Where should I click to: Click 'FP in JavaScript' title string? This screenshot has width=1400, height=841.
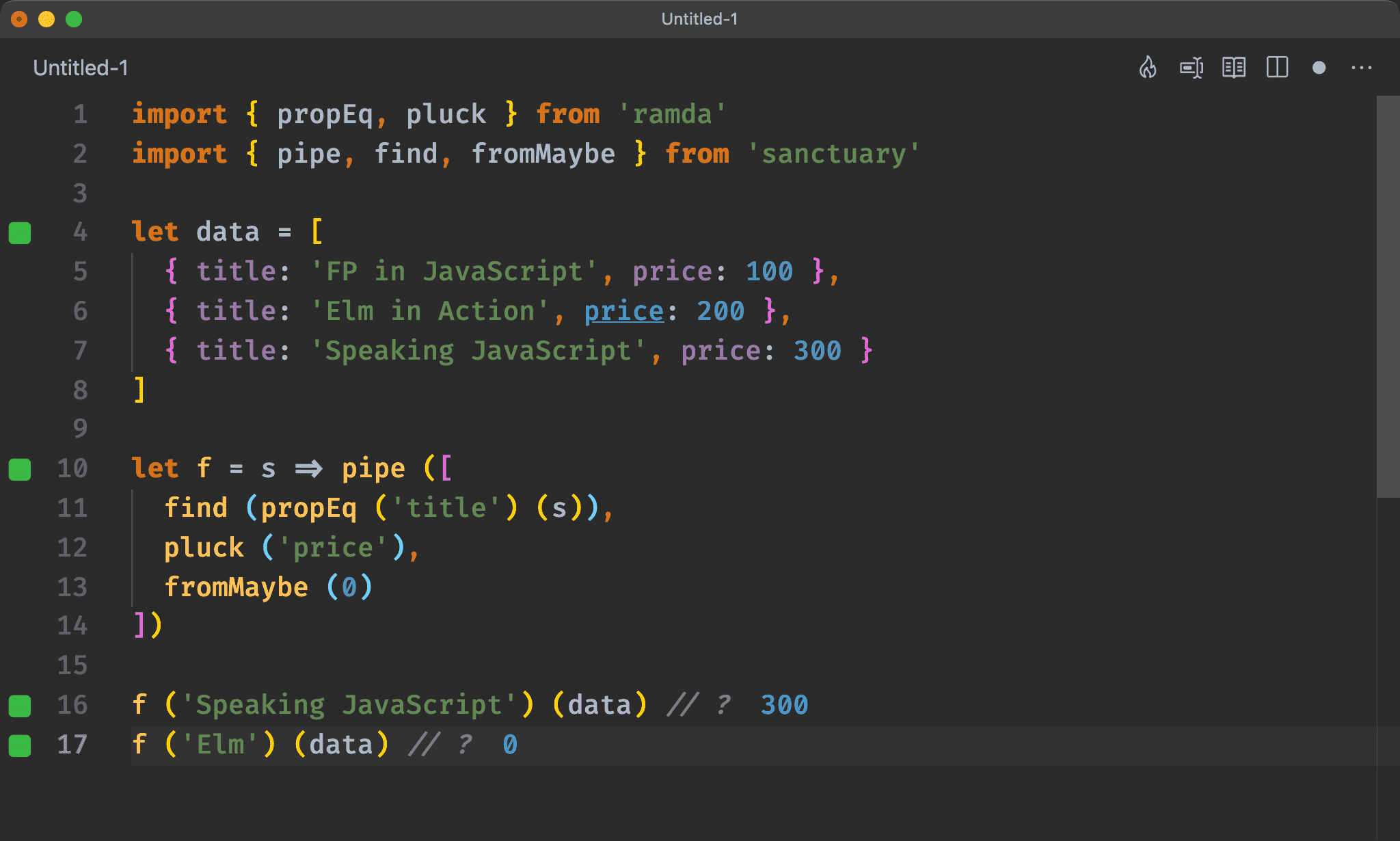pos(455,271)
